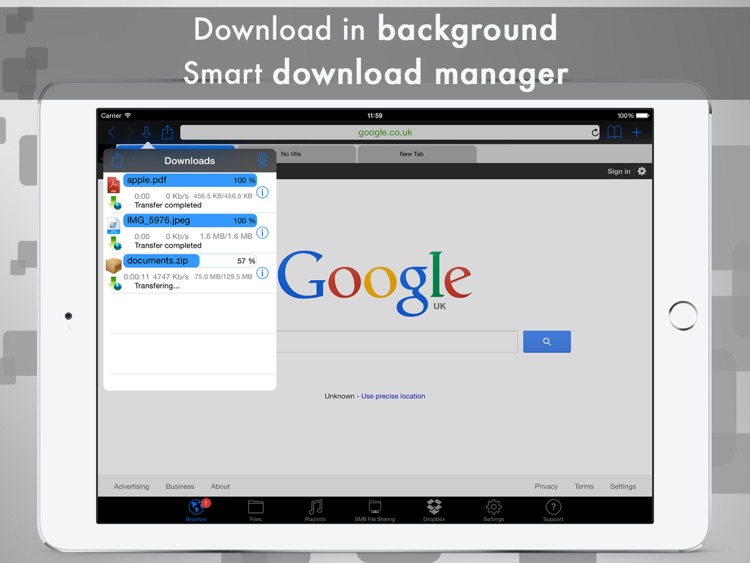Select the apple.pdf progress bar
Screen dimensions: 750x563
tap(190, 180)
